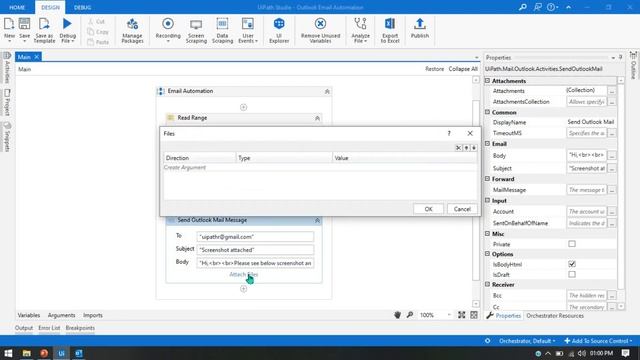
Task: Collapse the Email property group
Action: [x=487, y=143]
